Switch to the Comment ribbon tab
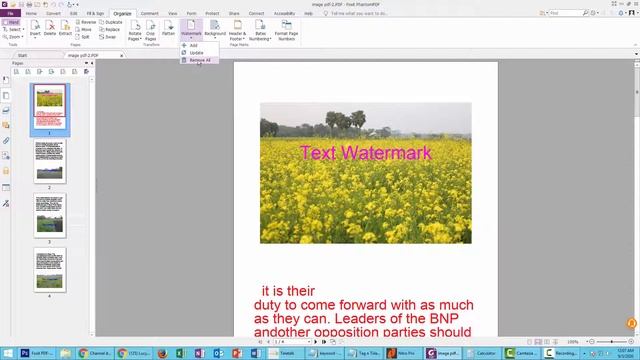 149,13
